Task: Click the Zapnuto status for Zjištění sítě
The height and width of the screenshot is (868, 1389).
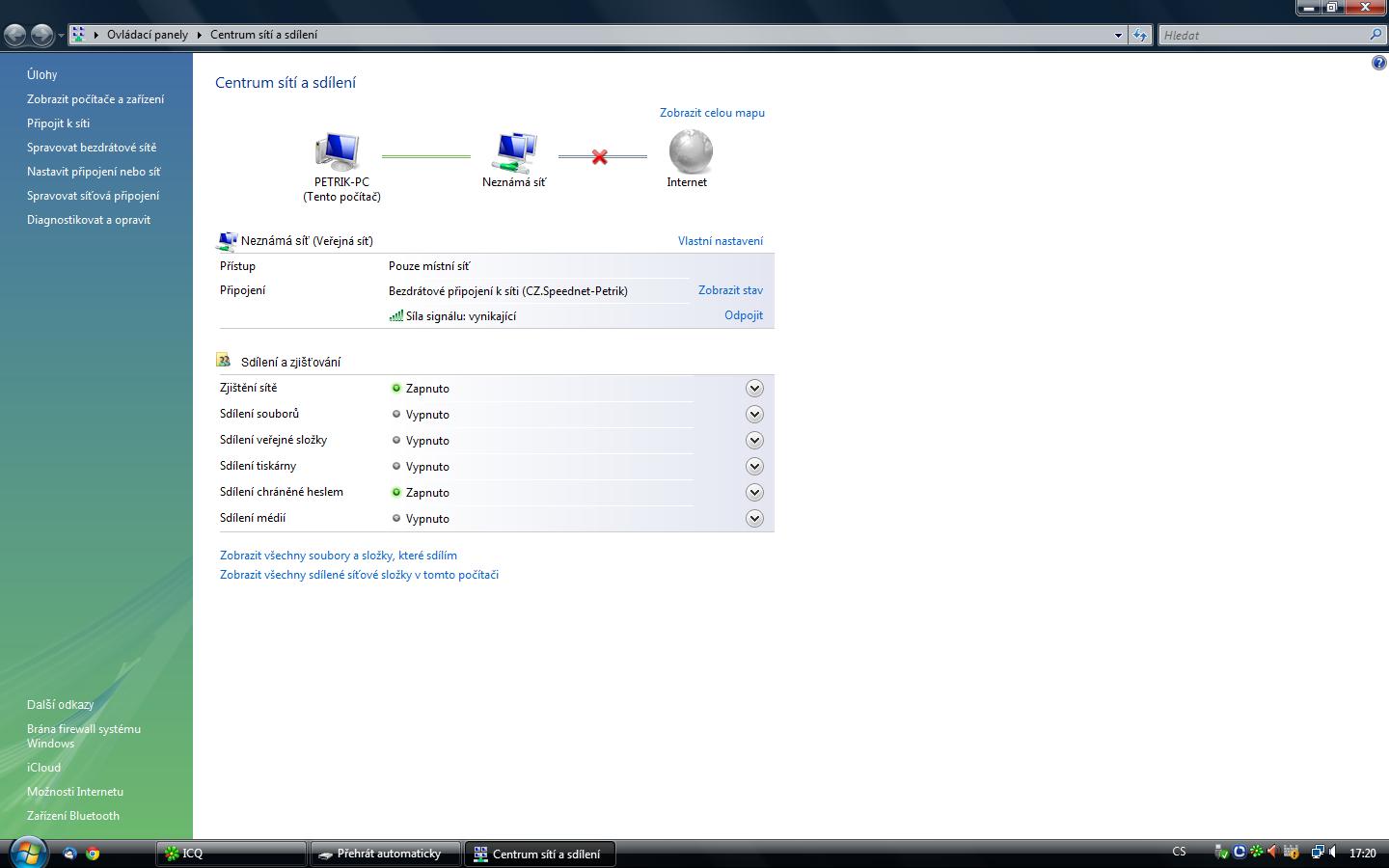Action: [427, 389]
